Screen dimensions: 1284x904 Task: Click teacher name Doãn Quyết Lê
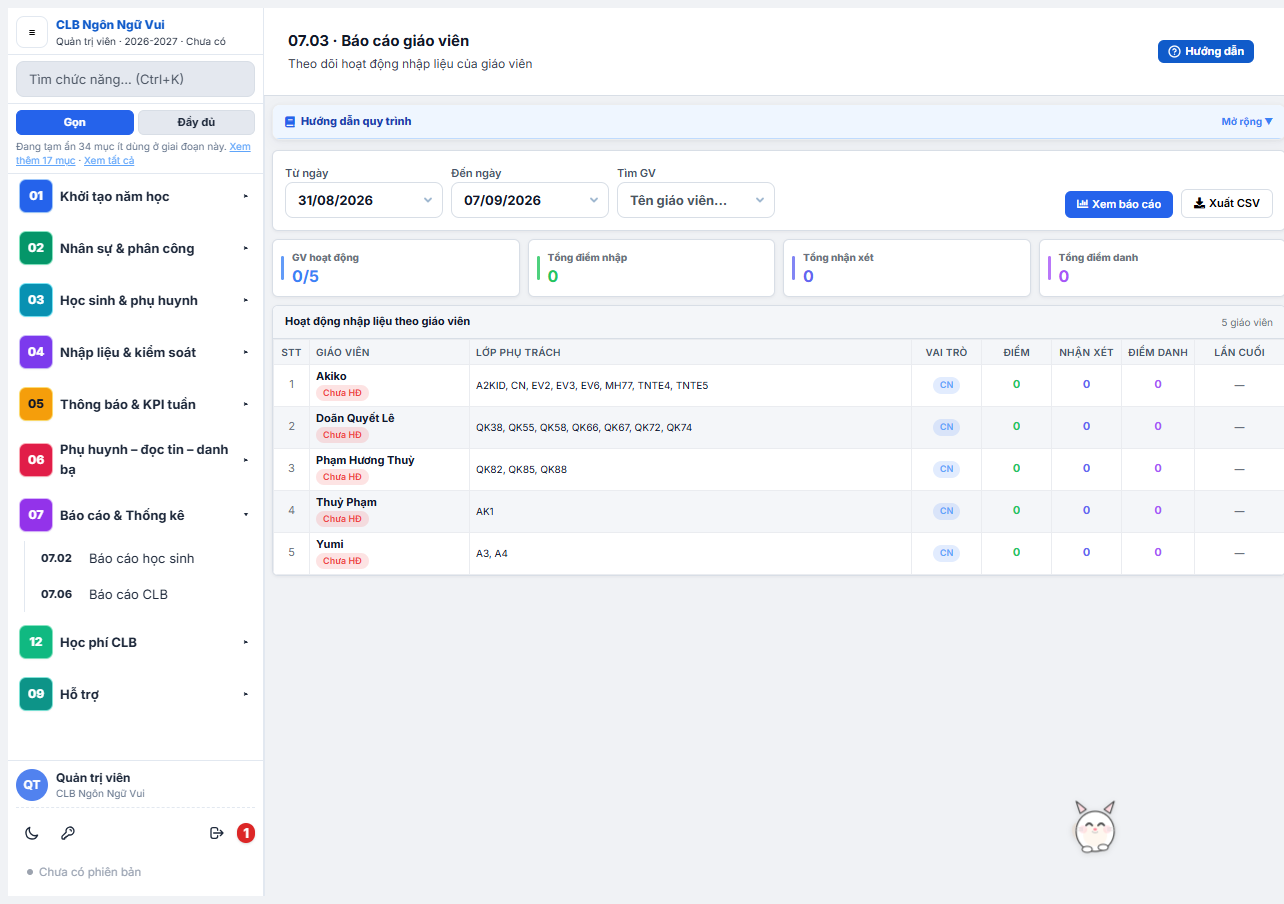tap(355, 418)
